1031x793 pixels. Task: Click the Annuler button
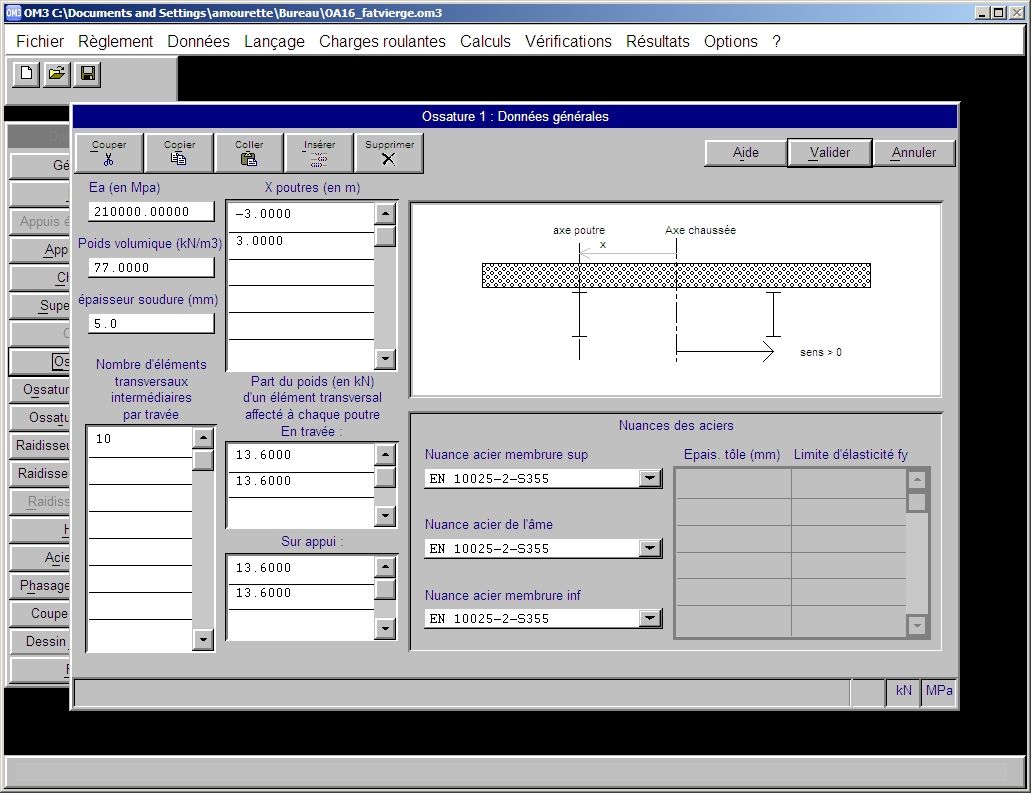pyautogui.click(x=914, y=153)
